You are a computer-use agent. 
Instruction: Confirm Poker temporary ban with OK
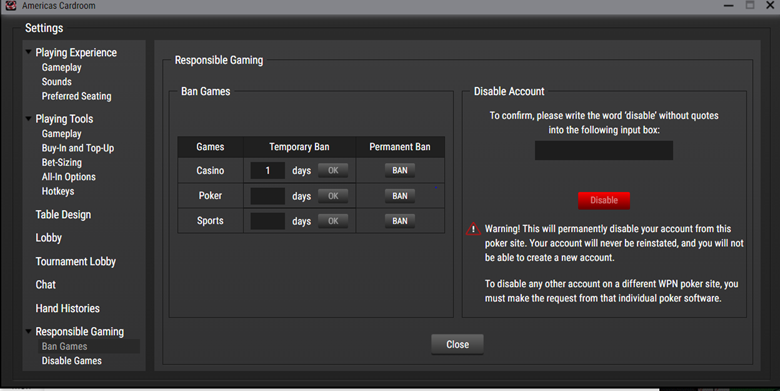[x=333, y=196]
